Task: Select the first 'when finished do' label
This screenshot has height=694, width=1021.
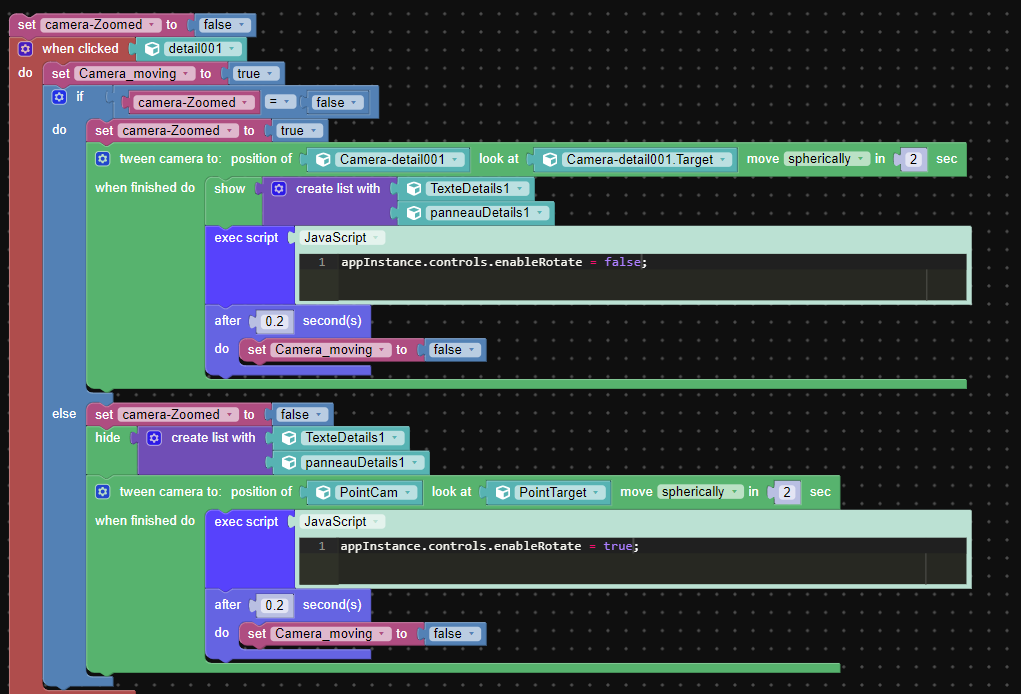Action: 145,187
